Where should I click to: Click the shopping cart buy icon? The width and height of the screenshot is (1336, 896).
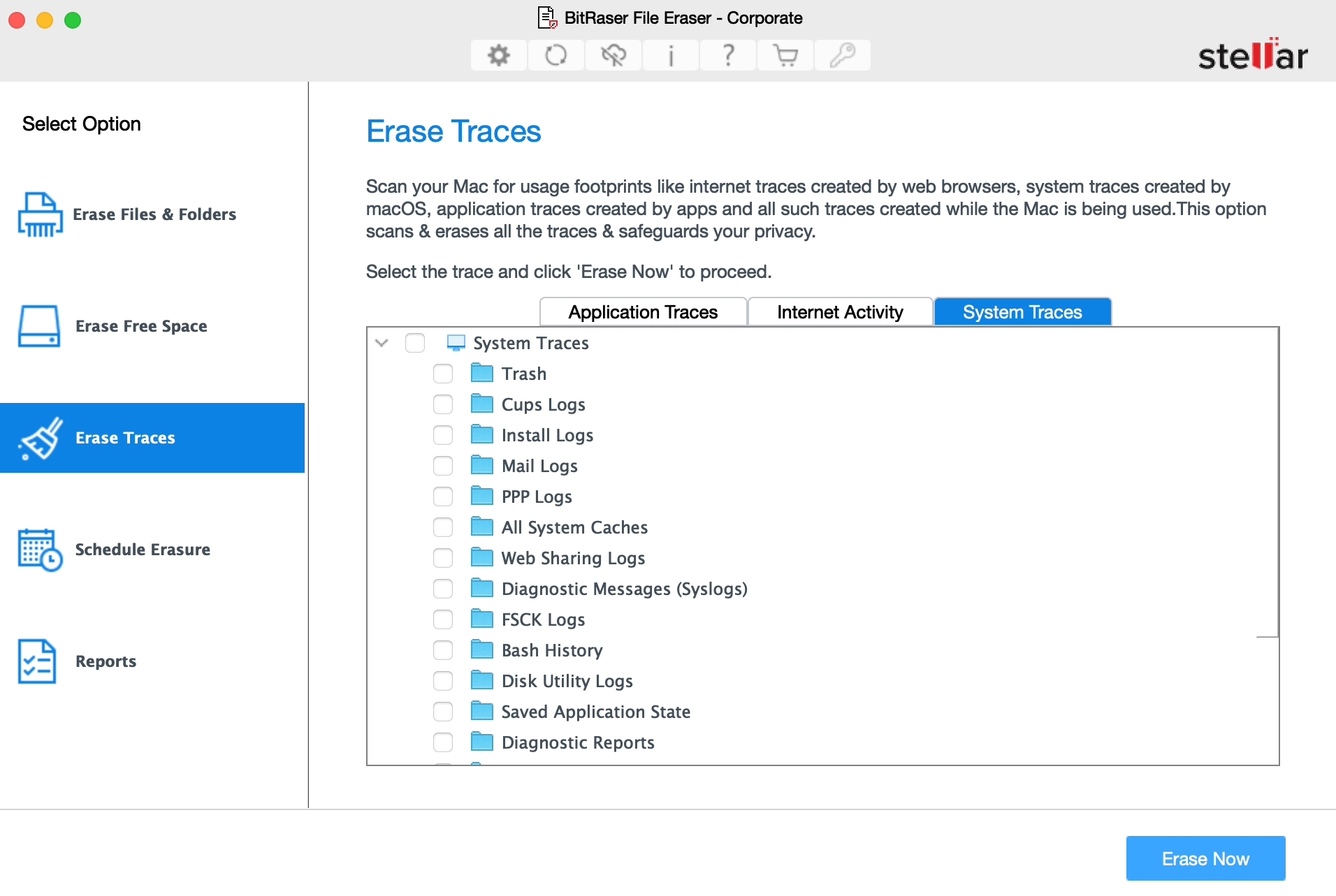pyautogui.click(x=785, y=55)
